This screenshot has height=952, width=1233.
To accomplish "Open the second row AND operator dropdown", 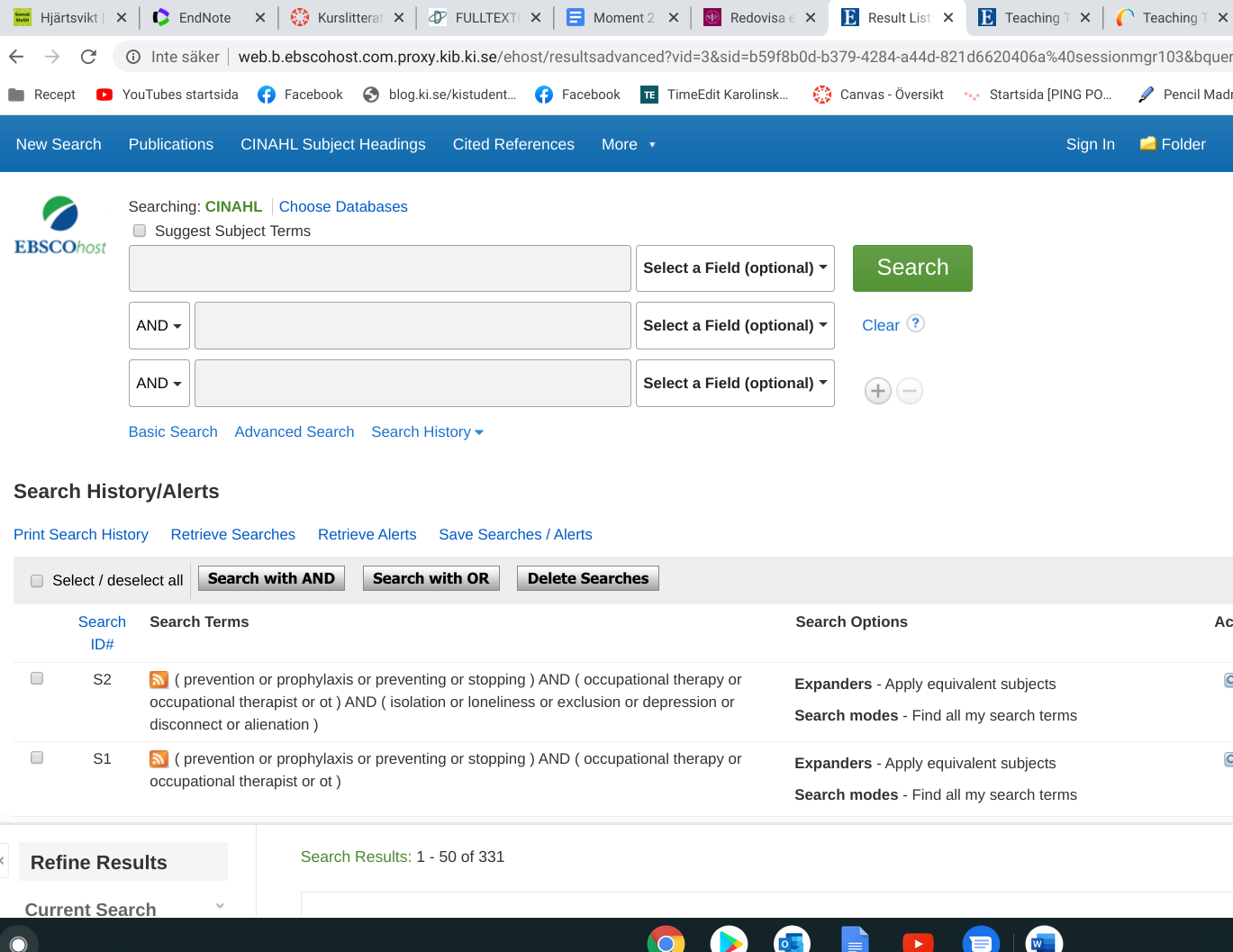I will (x=159, y=326).
